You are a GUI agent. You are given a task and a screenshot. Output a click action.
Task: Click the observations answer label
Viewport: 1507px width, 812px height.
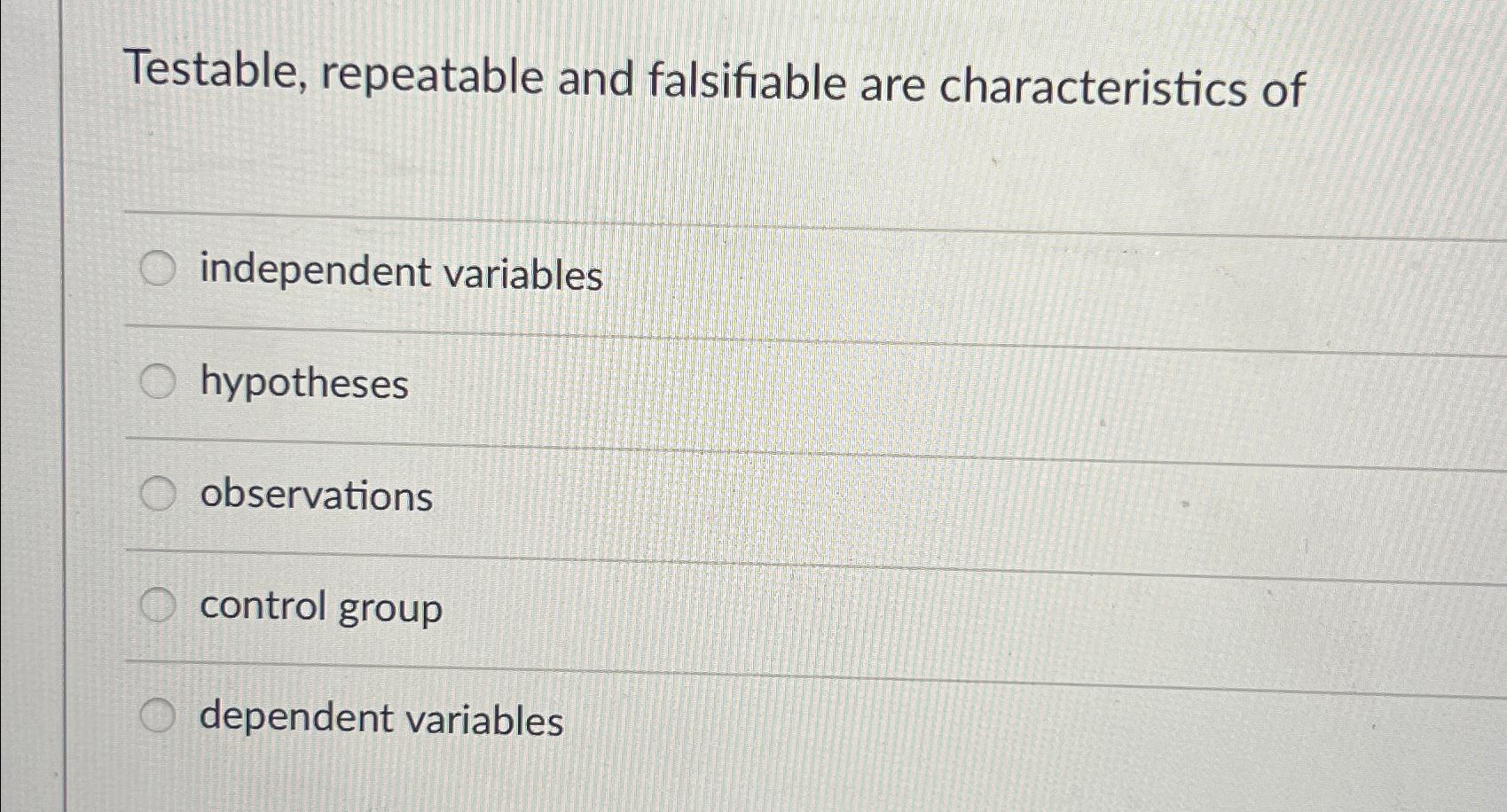coord(316,496)
